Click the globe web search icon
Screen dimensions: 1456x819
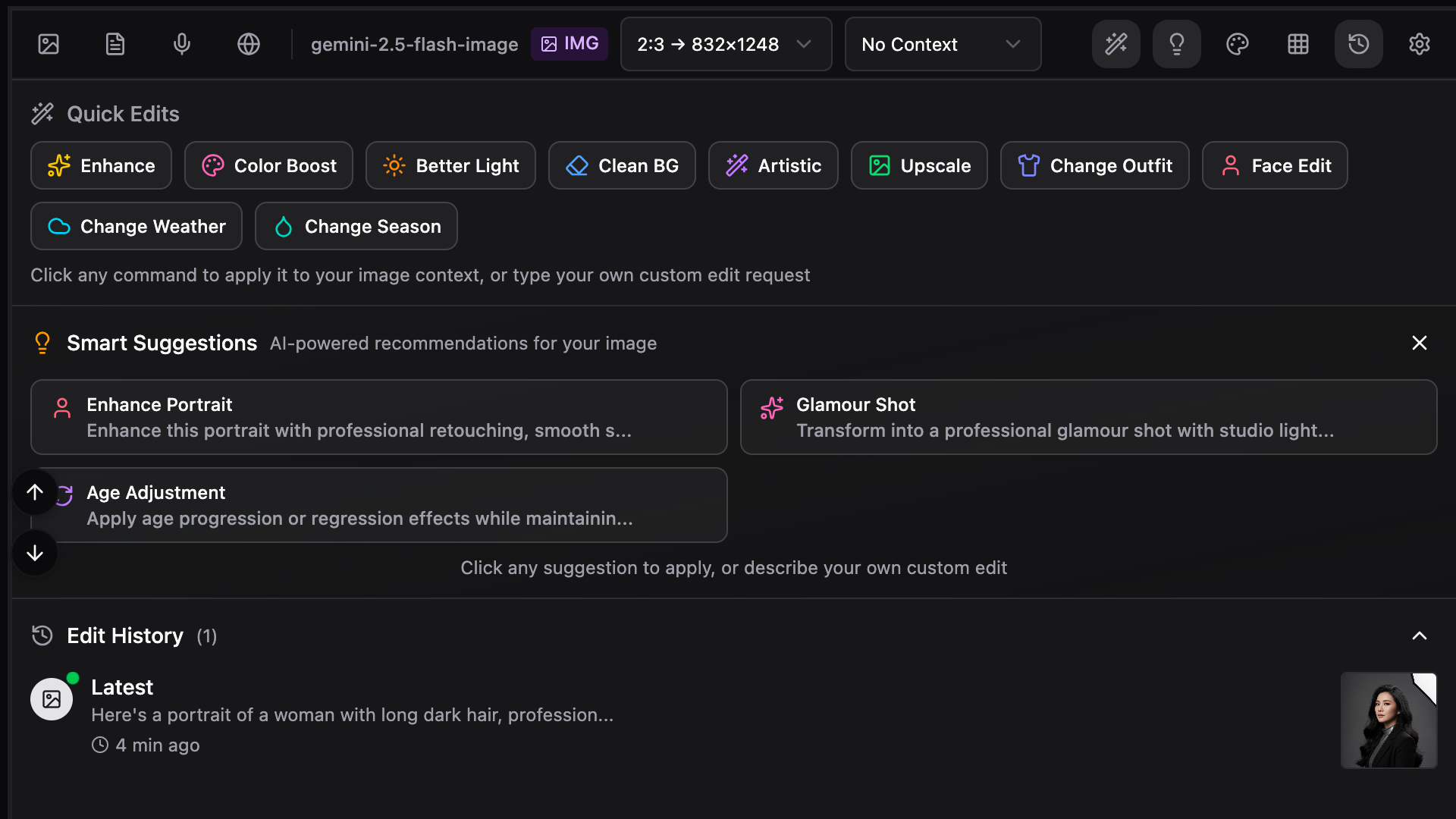pos(249,44)
